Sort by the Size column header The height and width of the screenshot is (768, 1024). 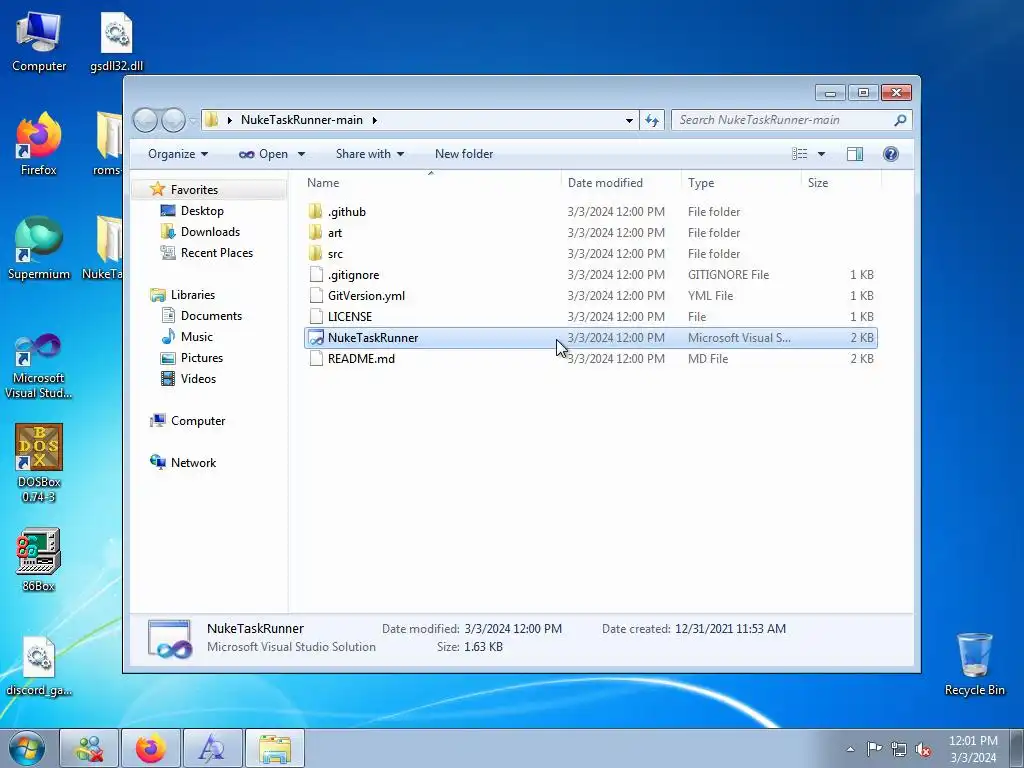pyautogui.click(x=841, y=183)
